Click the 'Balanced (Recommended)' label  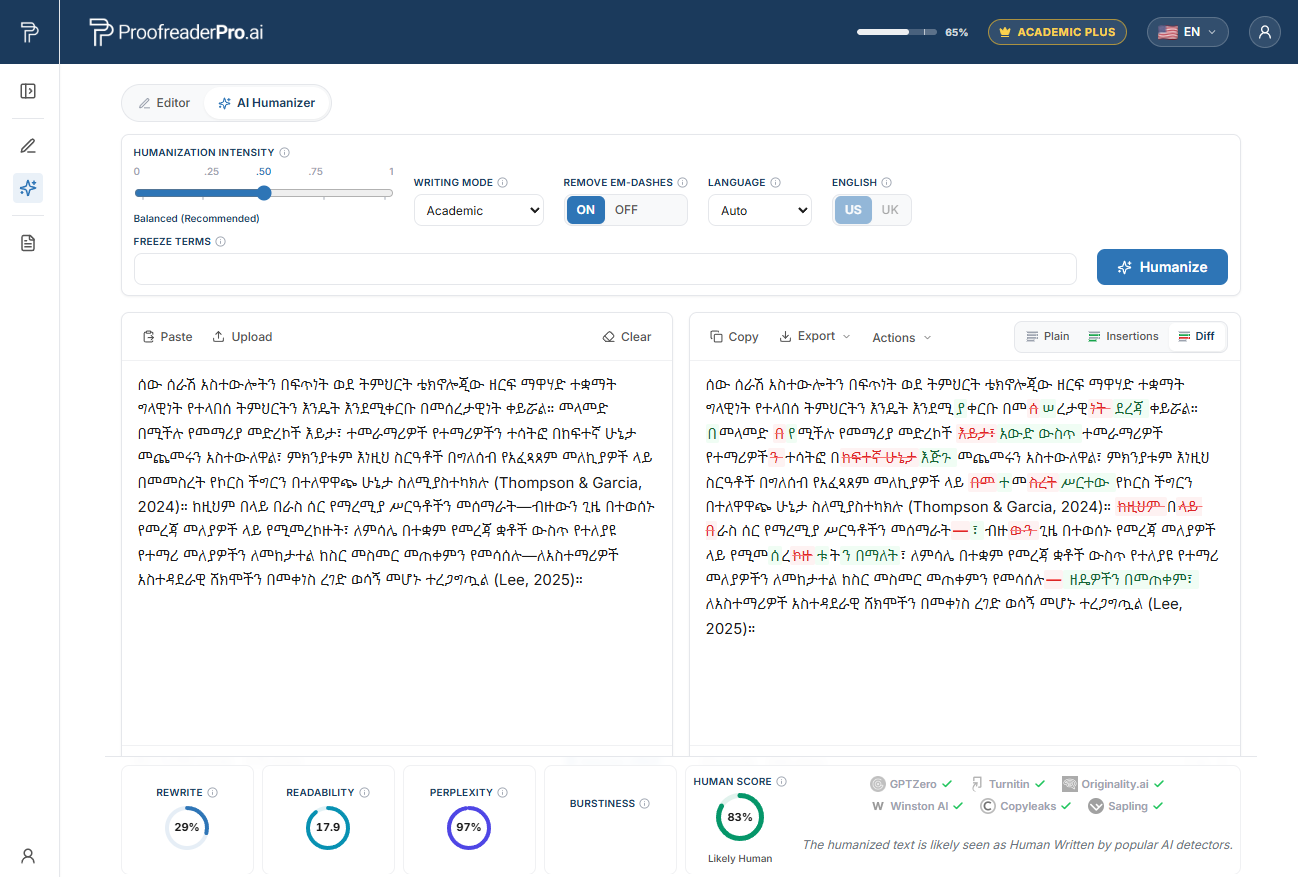[197, 218]
